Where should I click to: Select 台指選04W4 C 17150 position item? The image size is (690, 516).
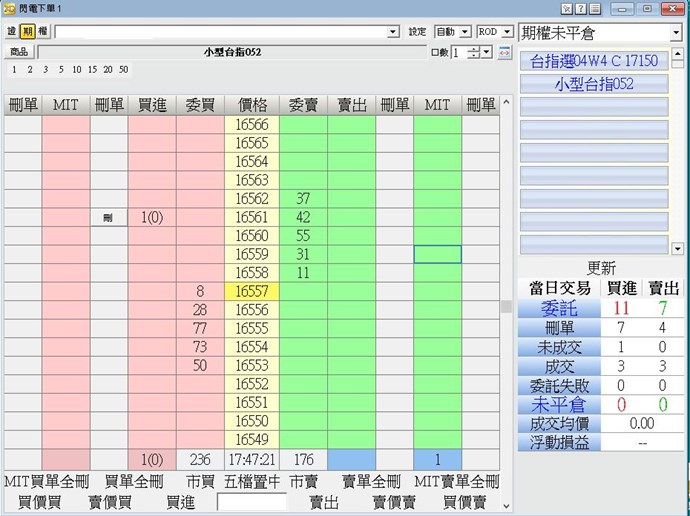click(593, 60)
